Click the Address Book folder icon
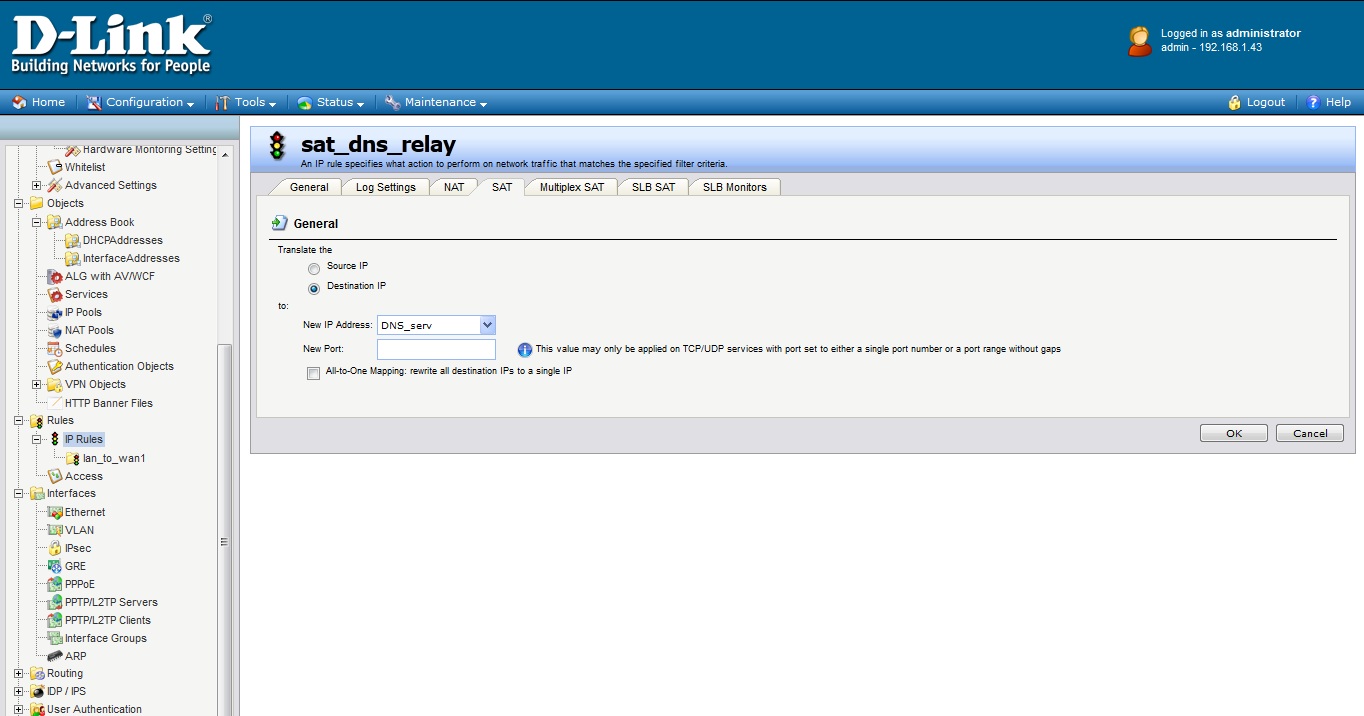The height and width of the screenshot is (716, 1364). pos(55,222)
